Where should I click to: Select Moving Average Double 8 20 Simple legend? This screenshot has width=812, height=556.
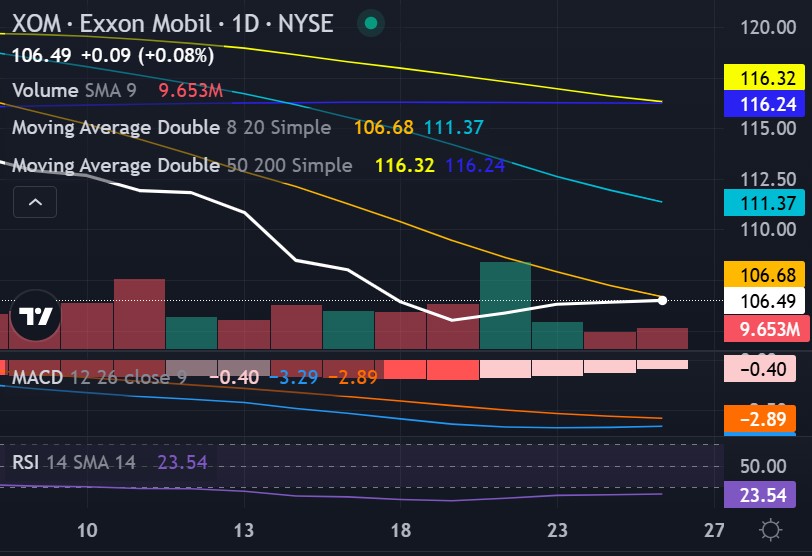click(x=170, y=128)
